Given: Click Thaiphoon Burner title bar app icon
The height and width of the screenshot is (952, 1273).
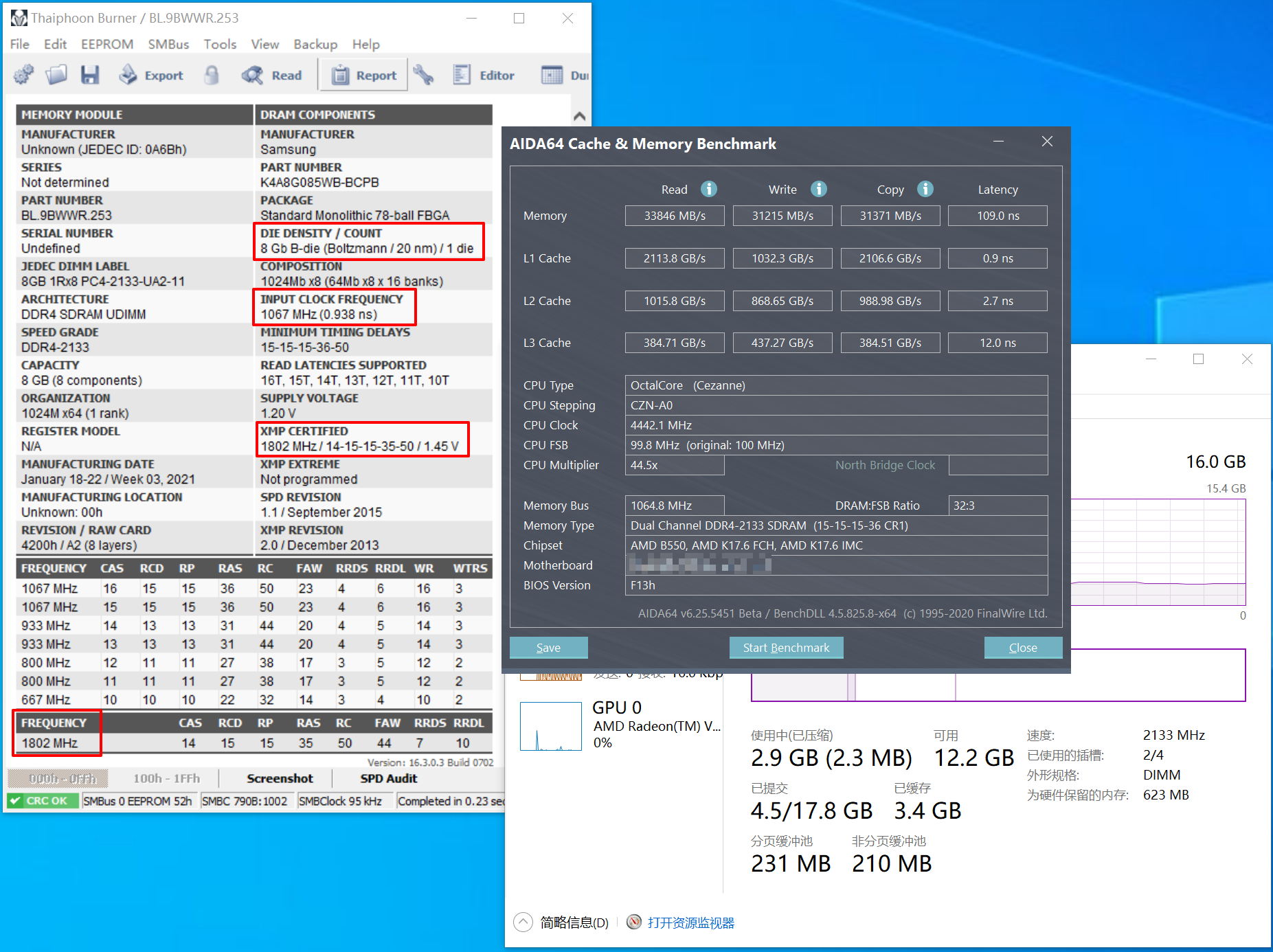Looking at the screenshot, I should [x=19, y=18].
